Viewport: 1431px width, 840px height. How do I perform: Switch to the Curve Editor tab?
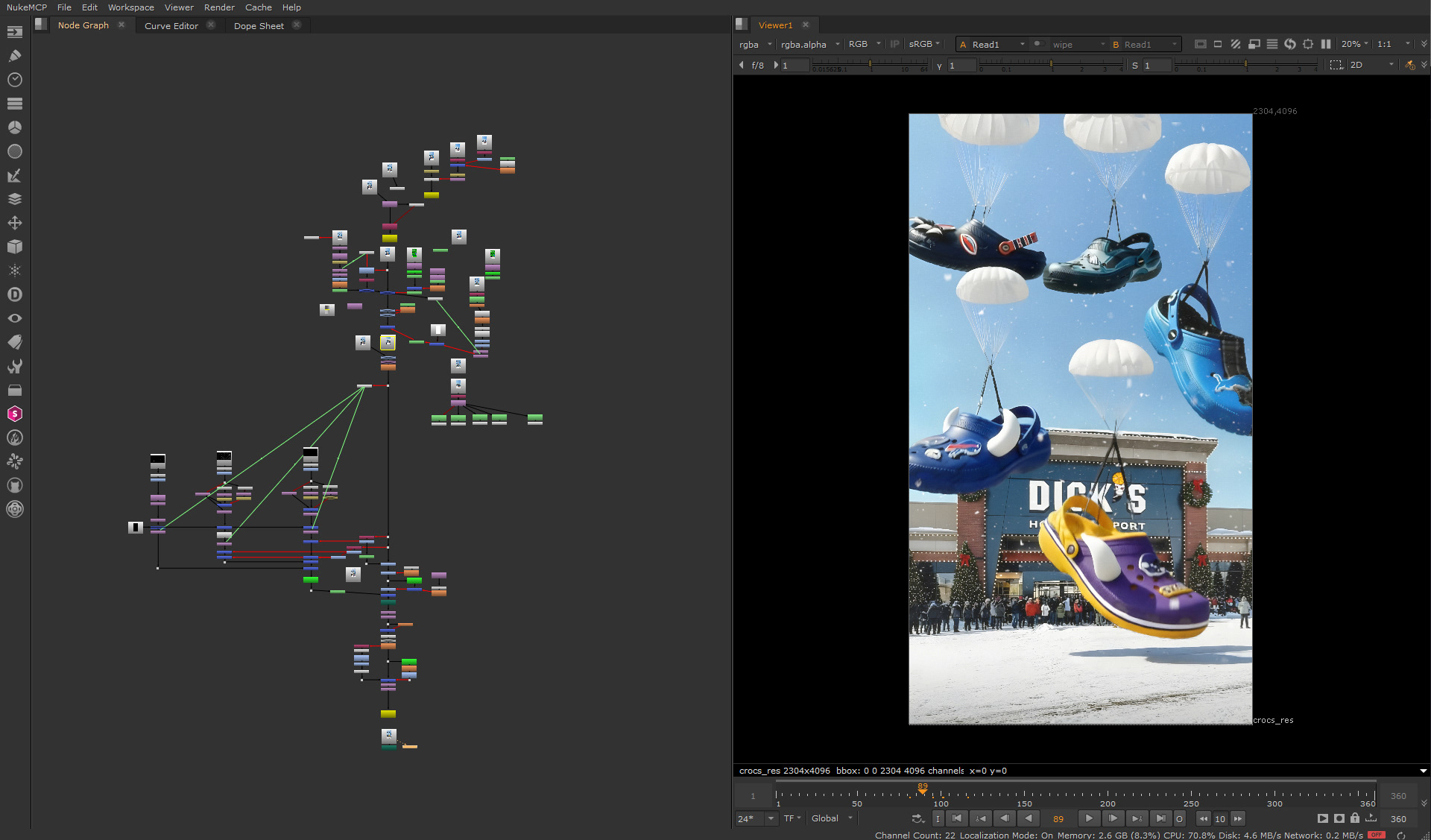click(x=171, y=25)
